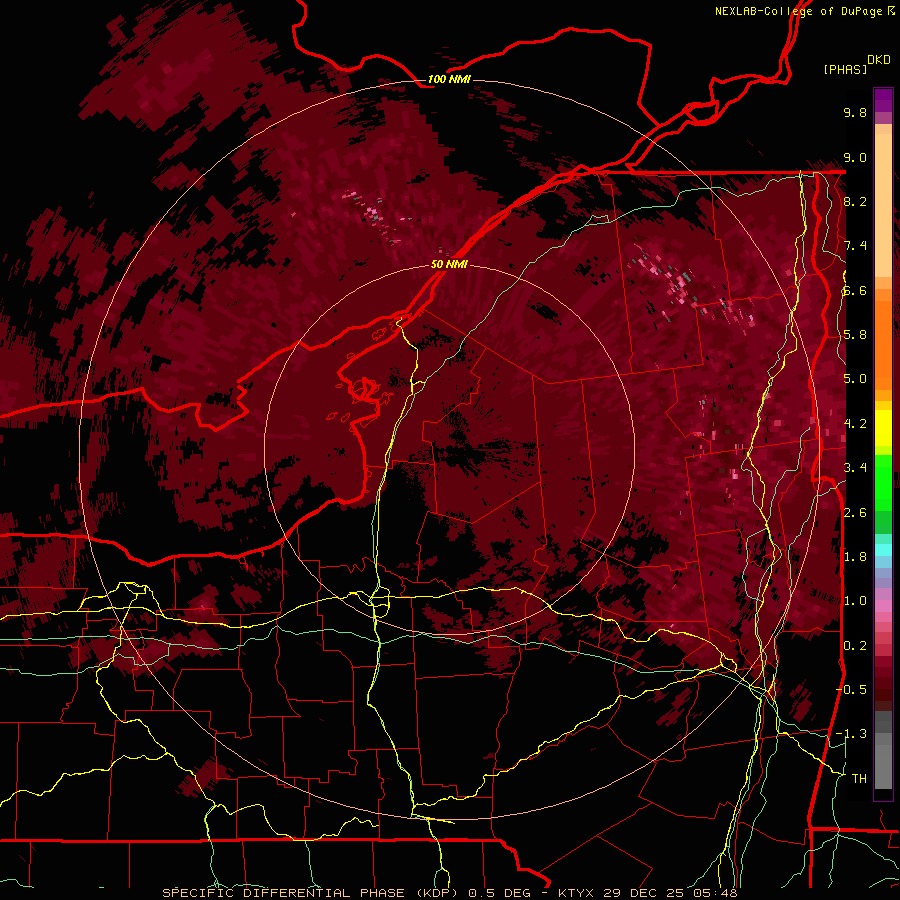The width and height of the screenshot is (900, 900).
Task: Click the KTYX radar site identifier
Action: [x=576, y=893]
